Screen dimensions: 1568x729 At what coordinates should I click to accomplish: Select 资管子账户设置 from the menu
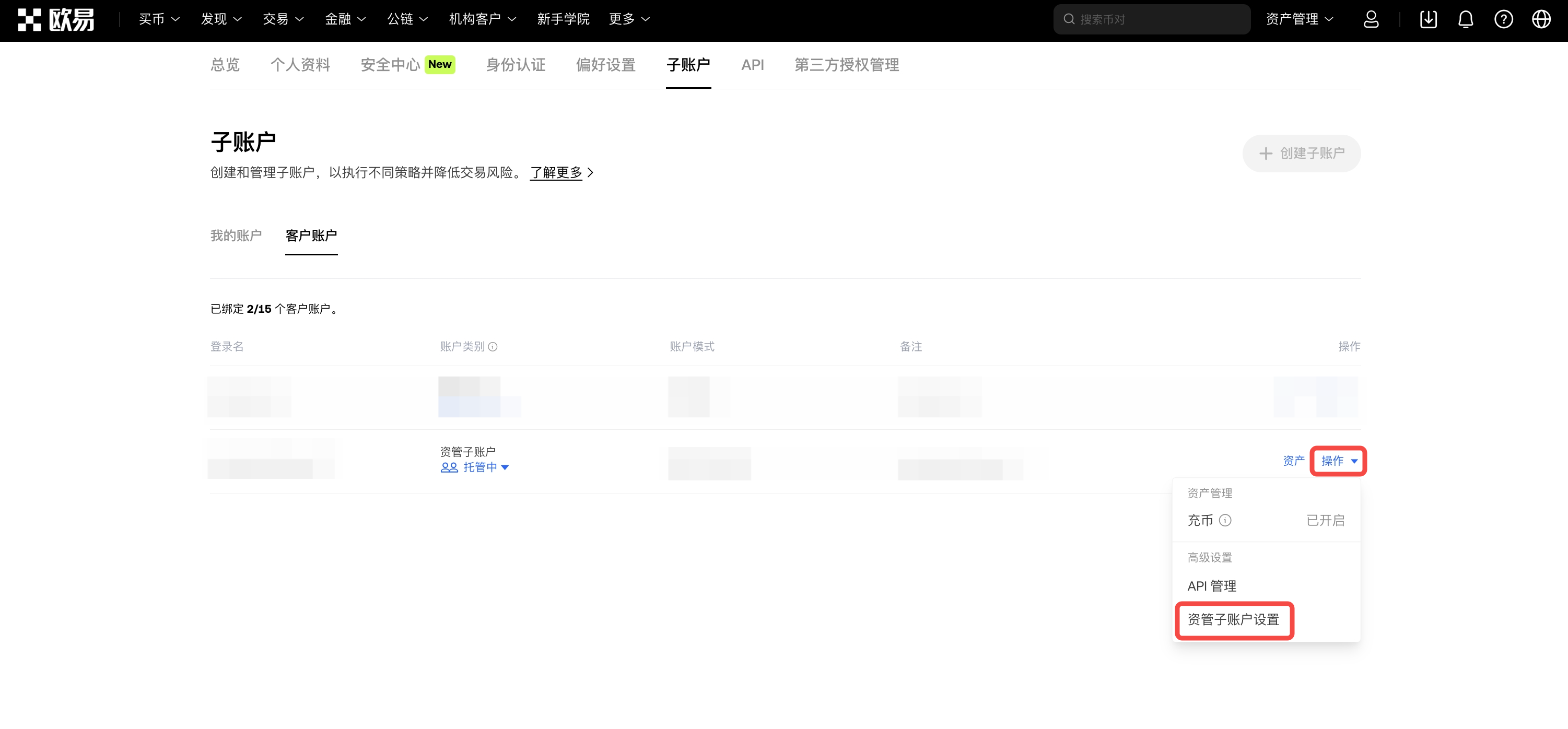click(x=1233, y=620)
